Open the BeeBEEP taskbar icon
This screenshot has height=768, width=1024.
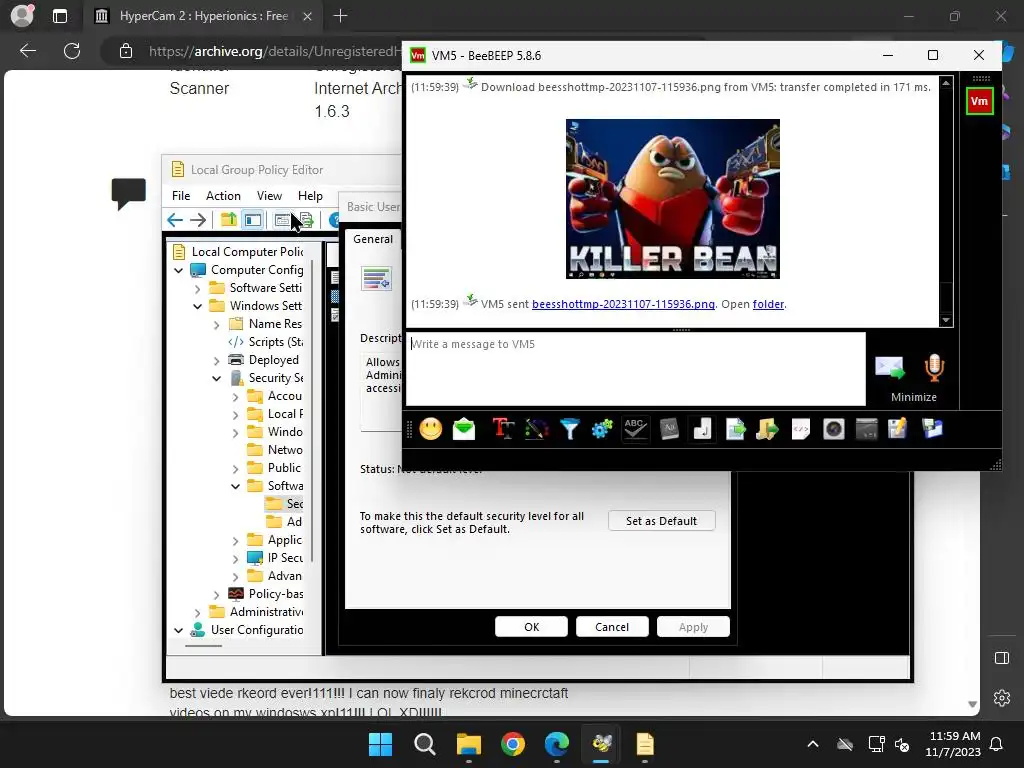click(x=601, y=744)
